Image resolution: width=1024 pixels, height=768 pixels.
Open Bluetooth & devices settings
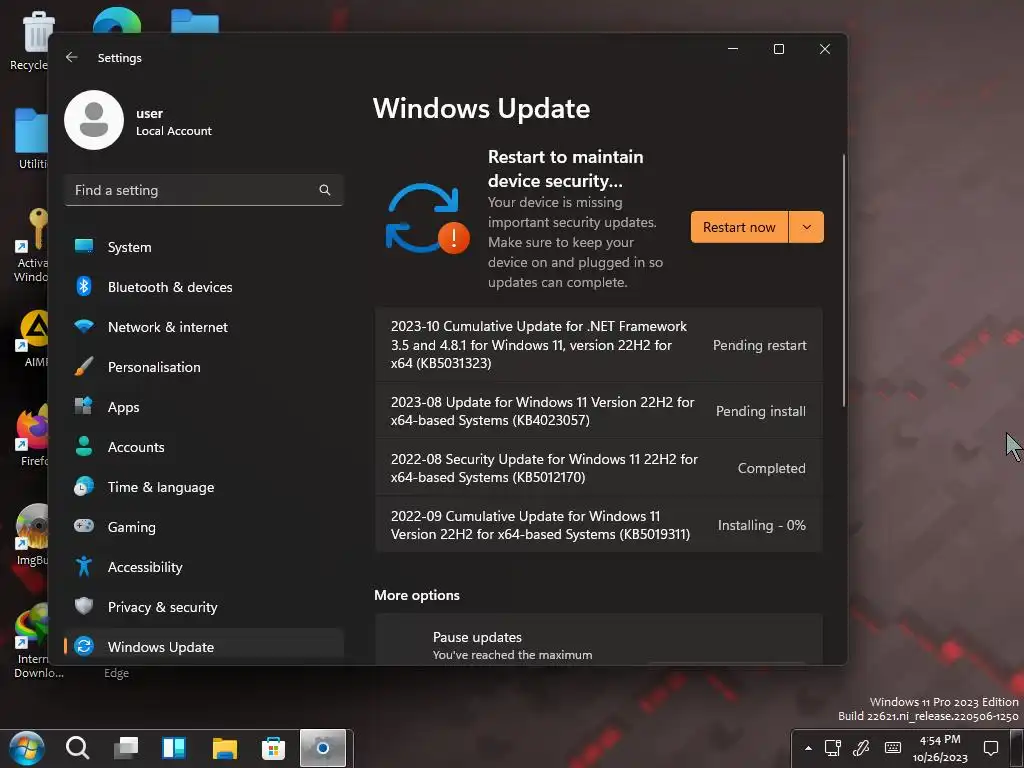[204, 287]
